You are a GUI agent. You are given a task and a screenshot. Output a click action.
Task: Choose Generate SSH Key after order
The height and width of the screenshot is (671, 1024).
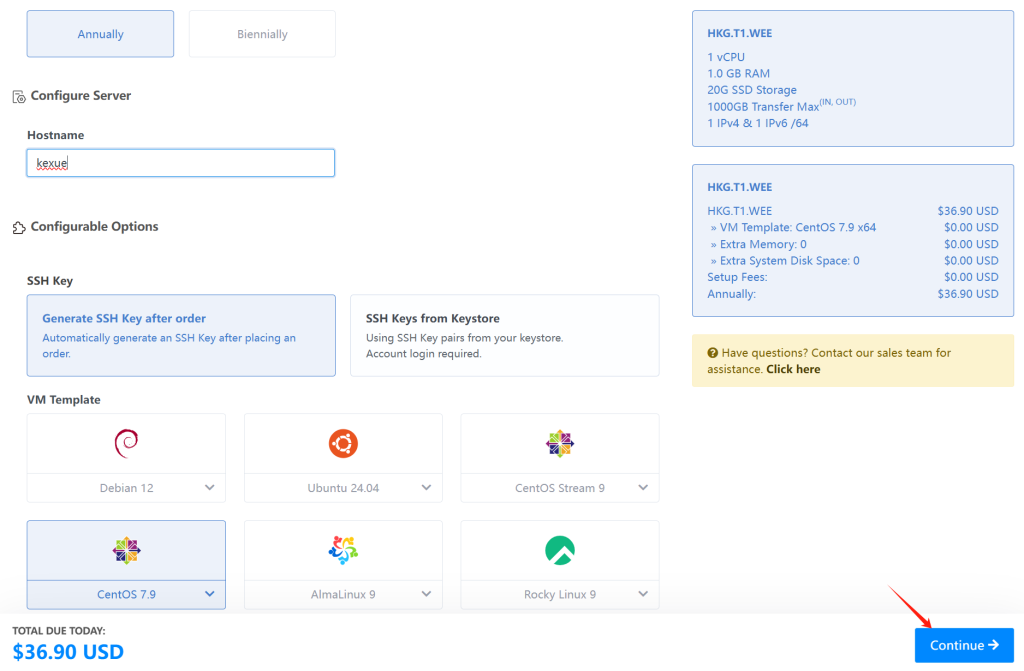pos(181,335)
